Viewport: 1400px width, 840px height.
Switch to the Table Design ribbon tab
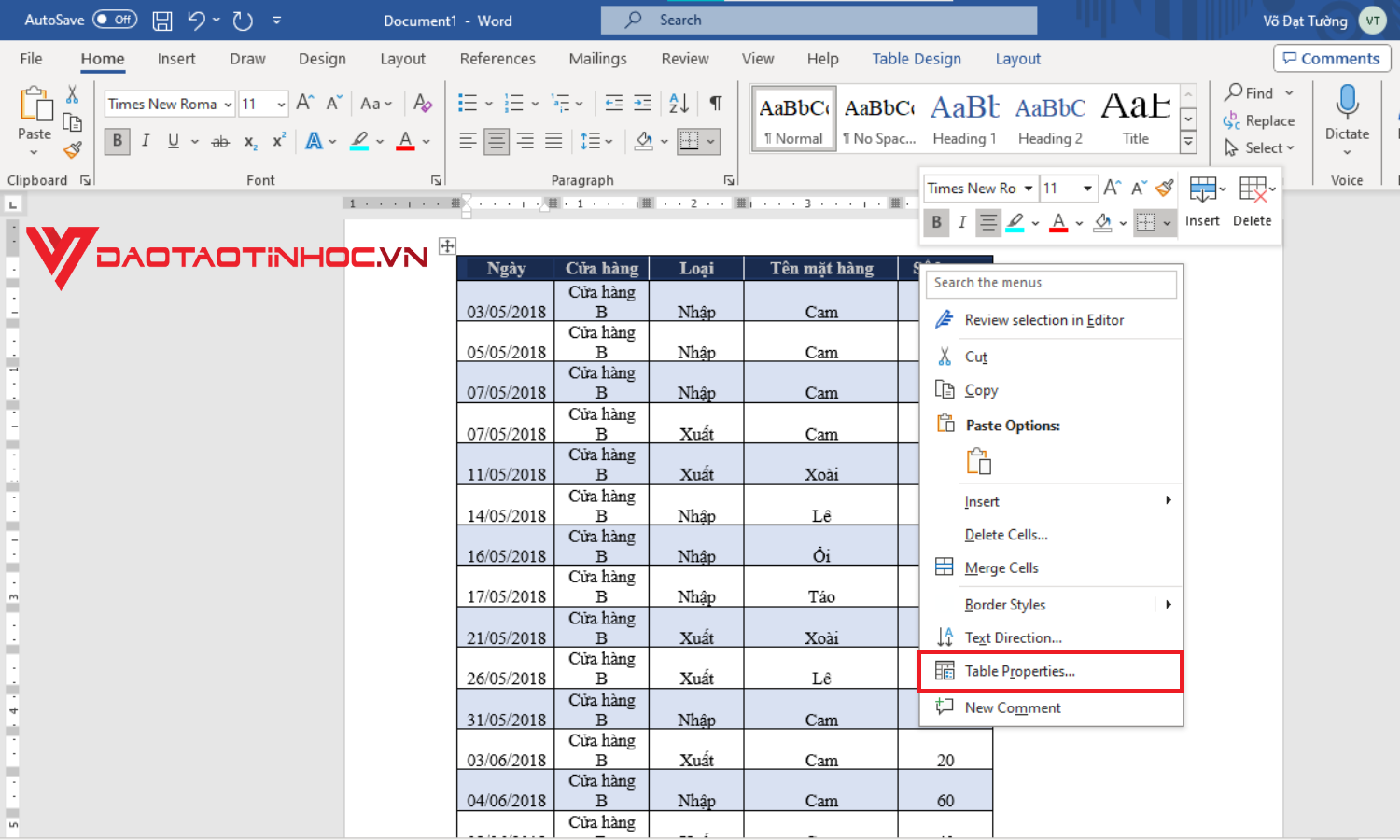pos(916,58)
